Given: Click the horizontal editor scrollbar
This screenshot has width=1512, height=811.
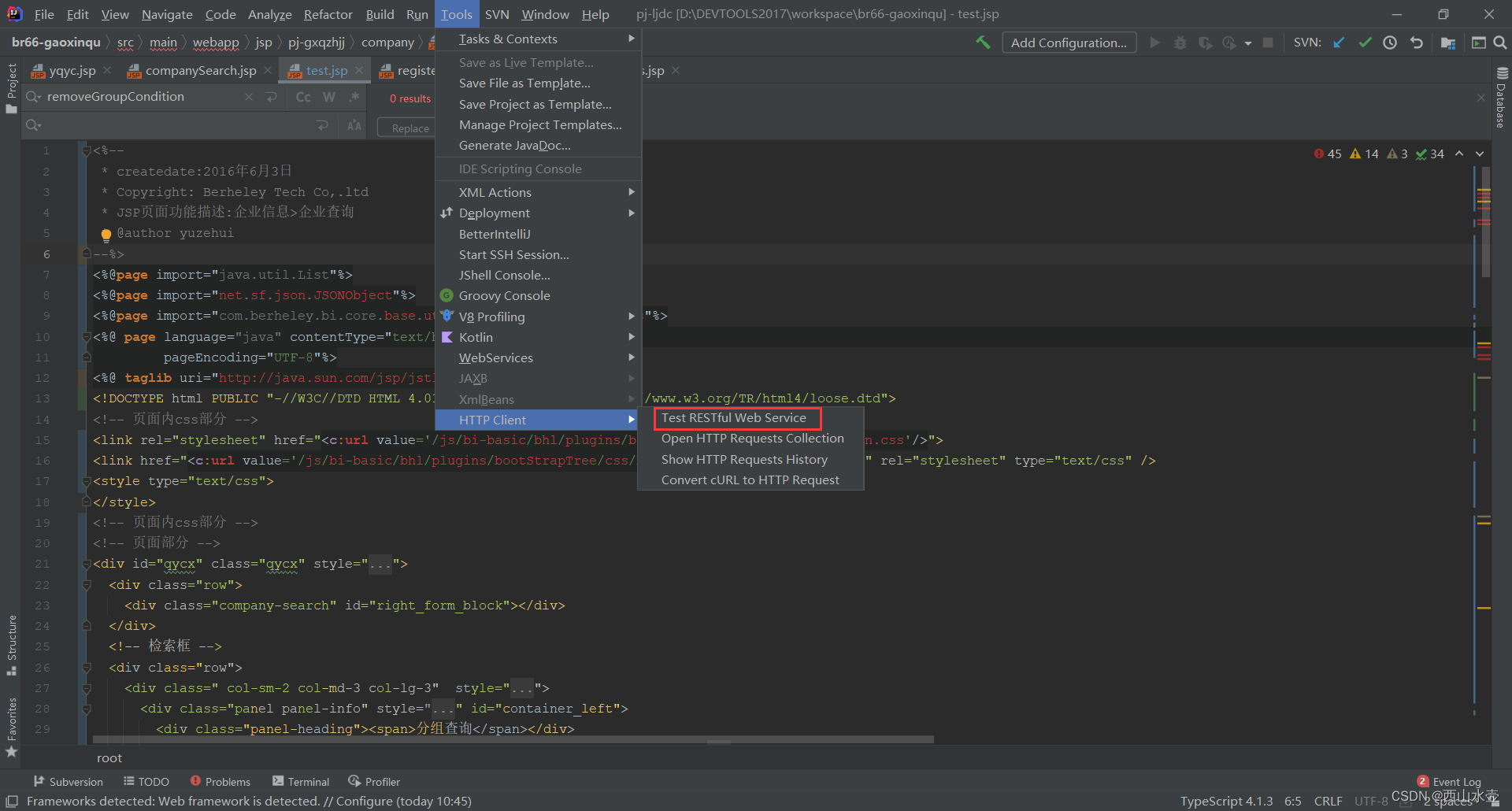Looking at the screenshot, I should tap(513, 740).
